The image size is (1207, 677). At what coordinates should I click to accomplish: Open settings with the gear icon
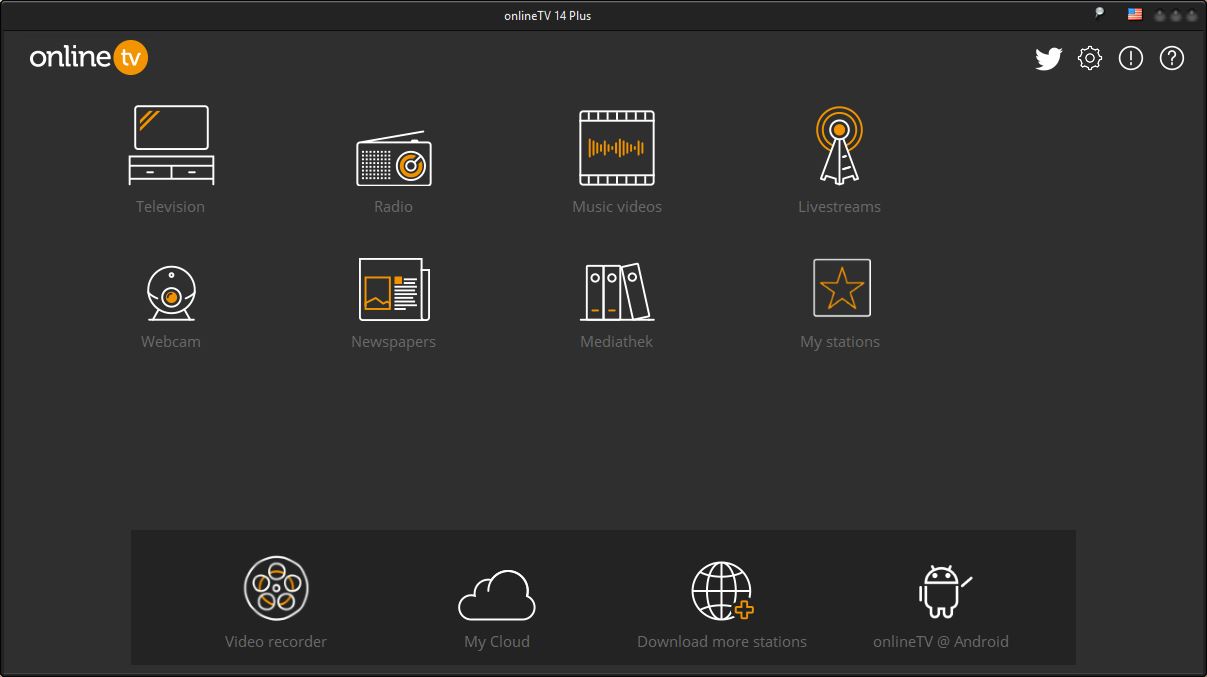pos(1089,59)
